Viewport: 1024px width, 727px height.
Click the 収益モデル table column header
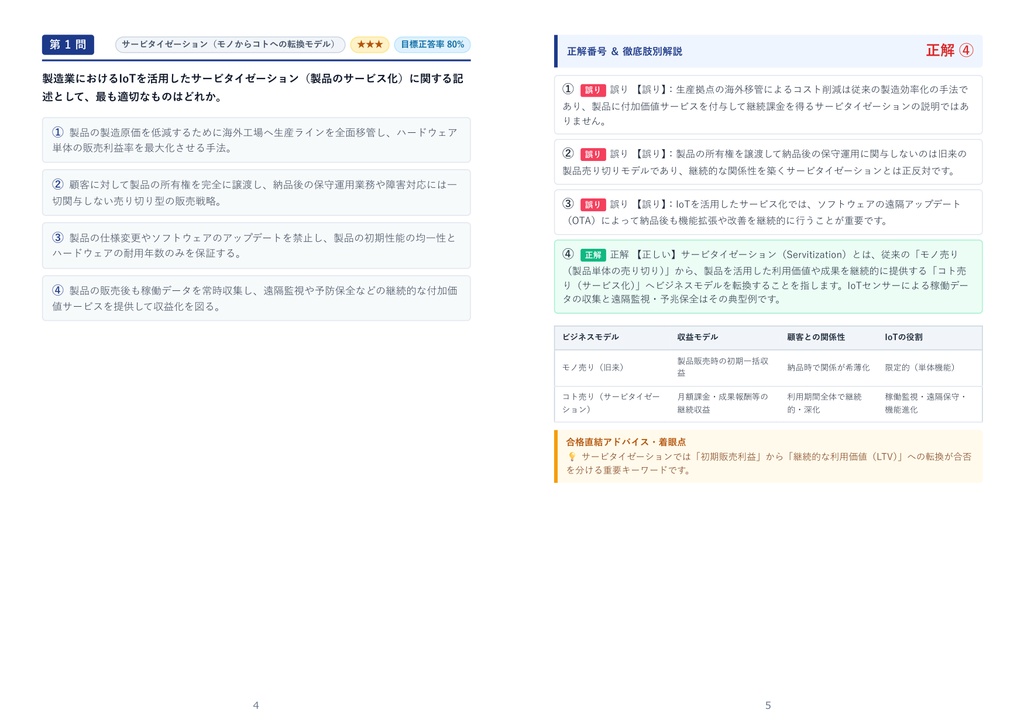coord(697,337)
